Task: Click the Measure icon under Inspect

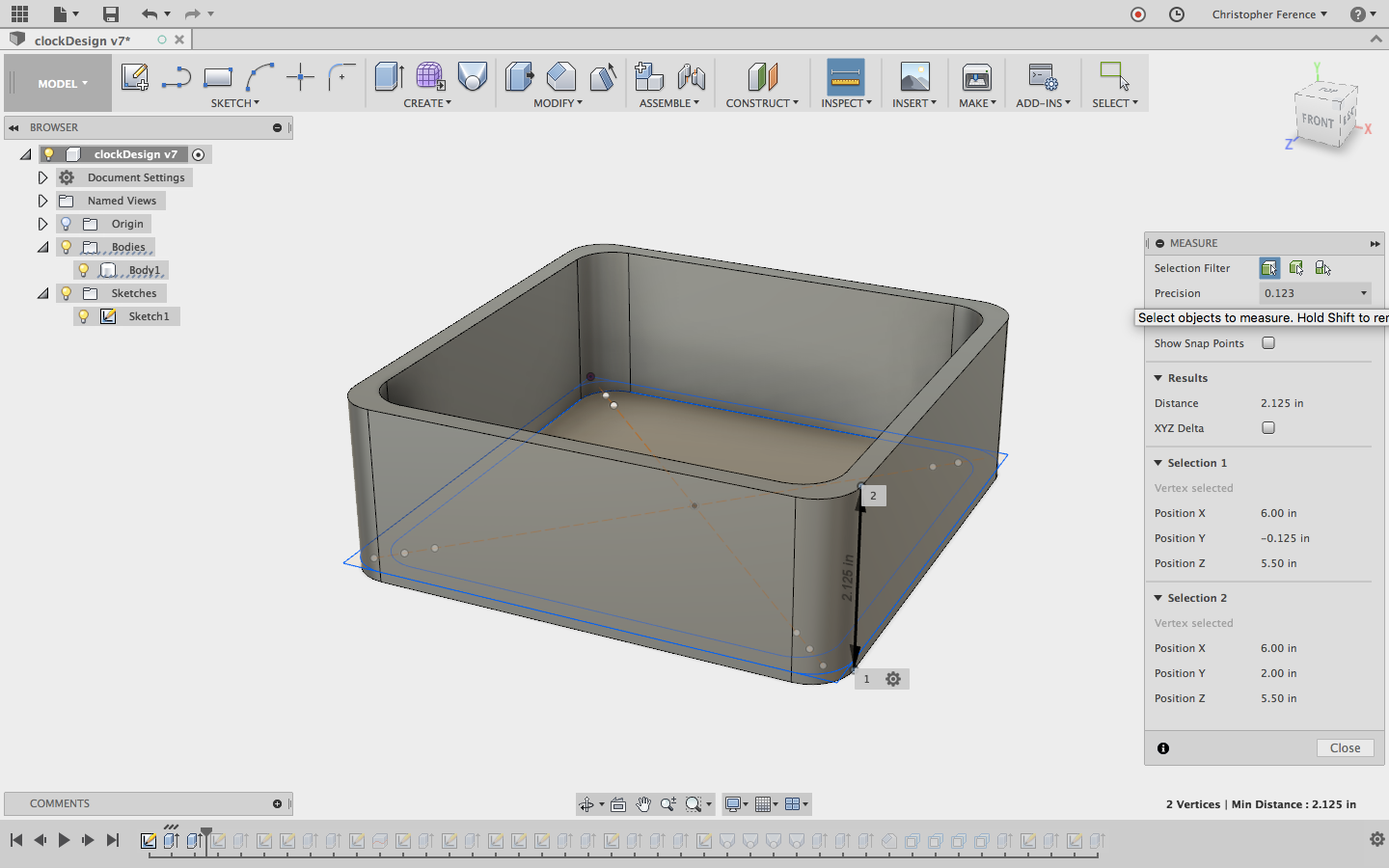Action: pyautogui.click(x=845, y=77)
